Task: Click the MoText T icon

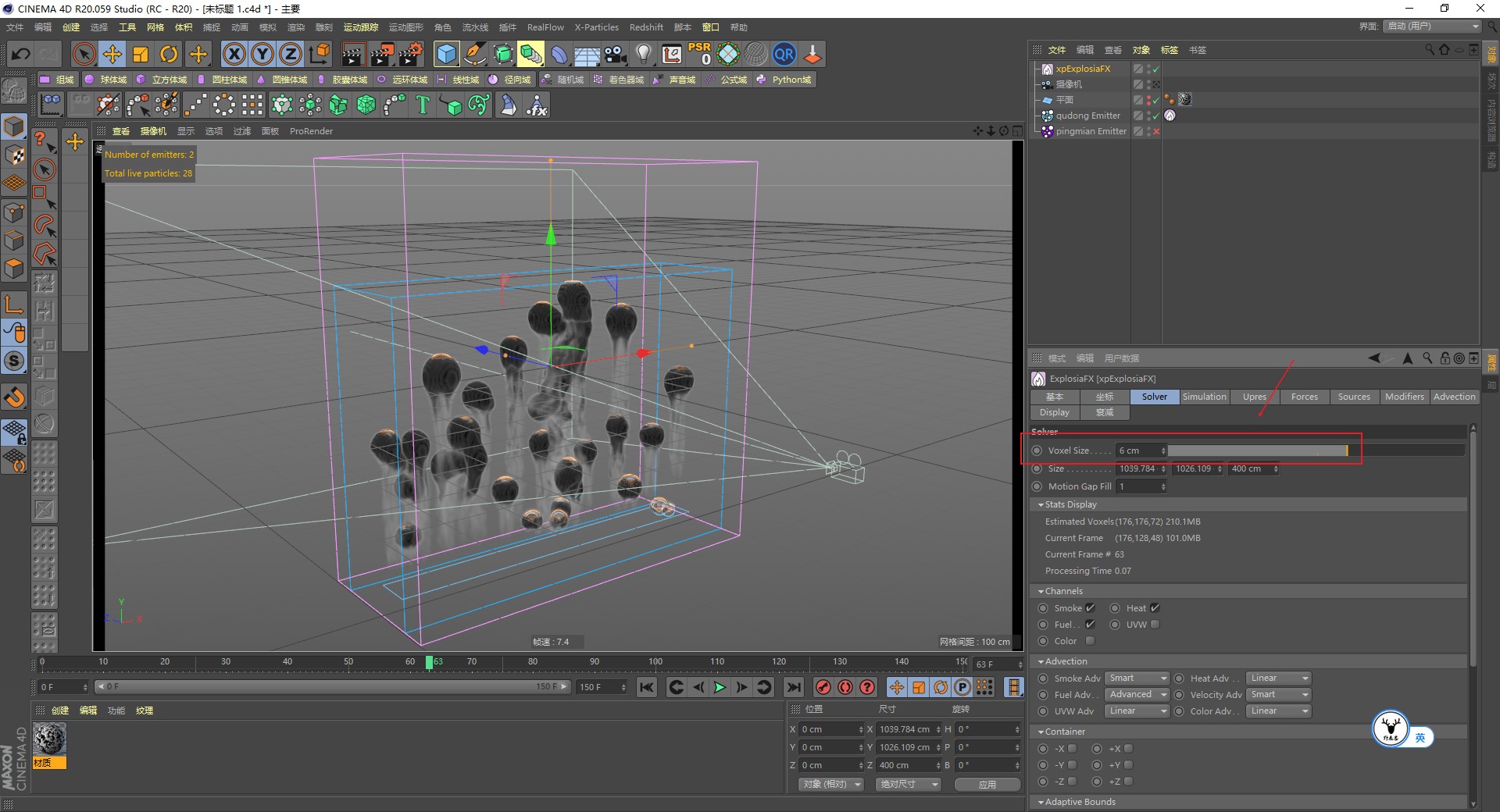Action: 423,105
